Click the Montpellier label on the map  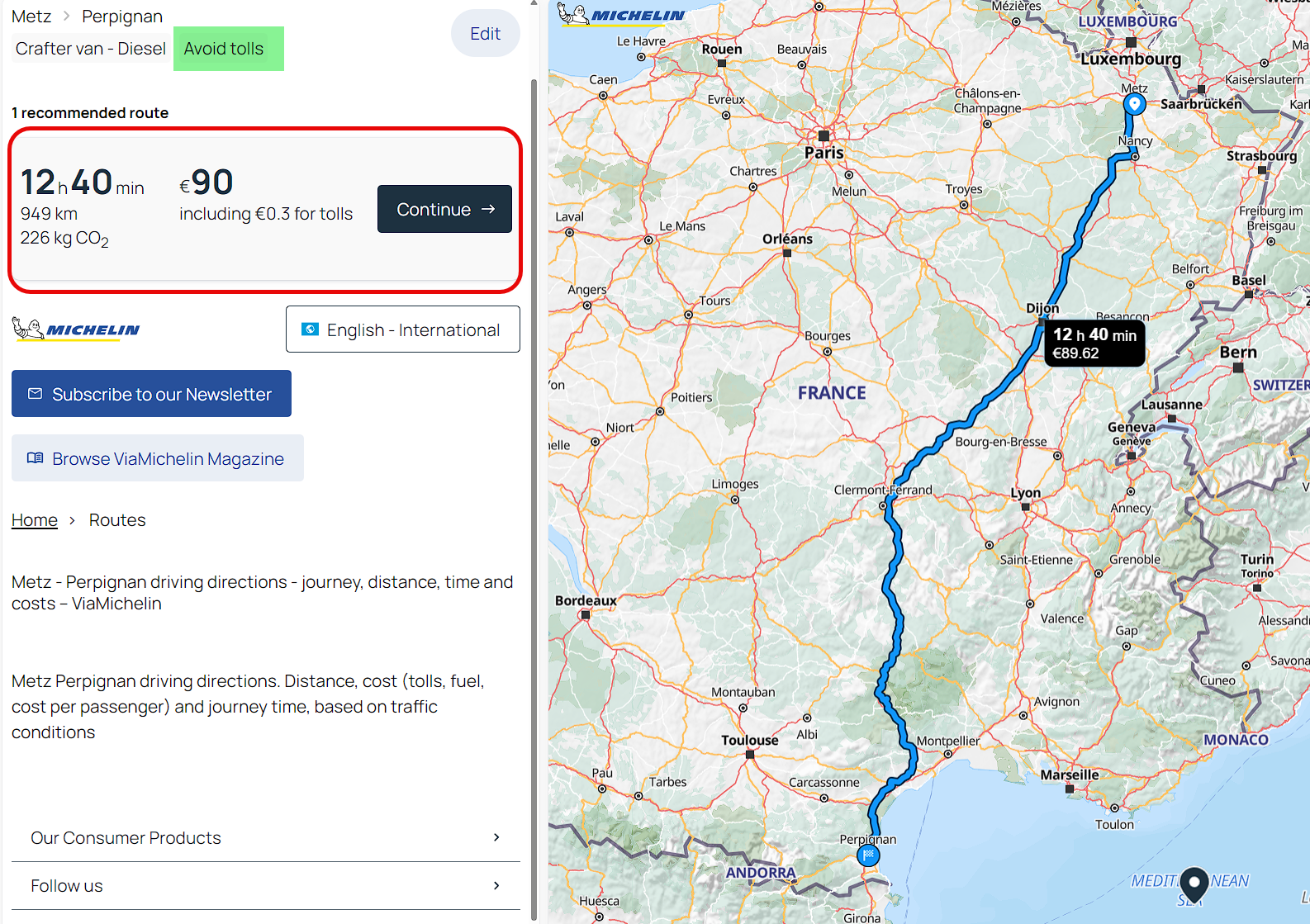948,741
